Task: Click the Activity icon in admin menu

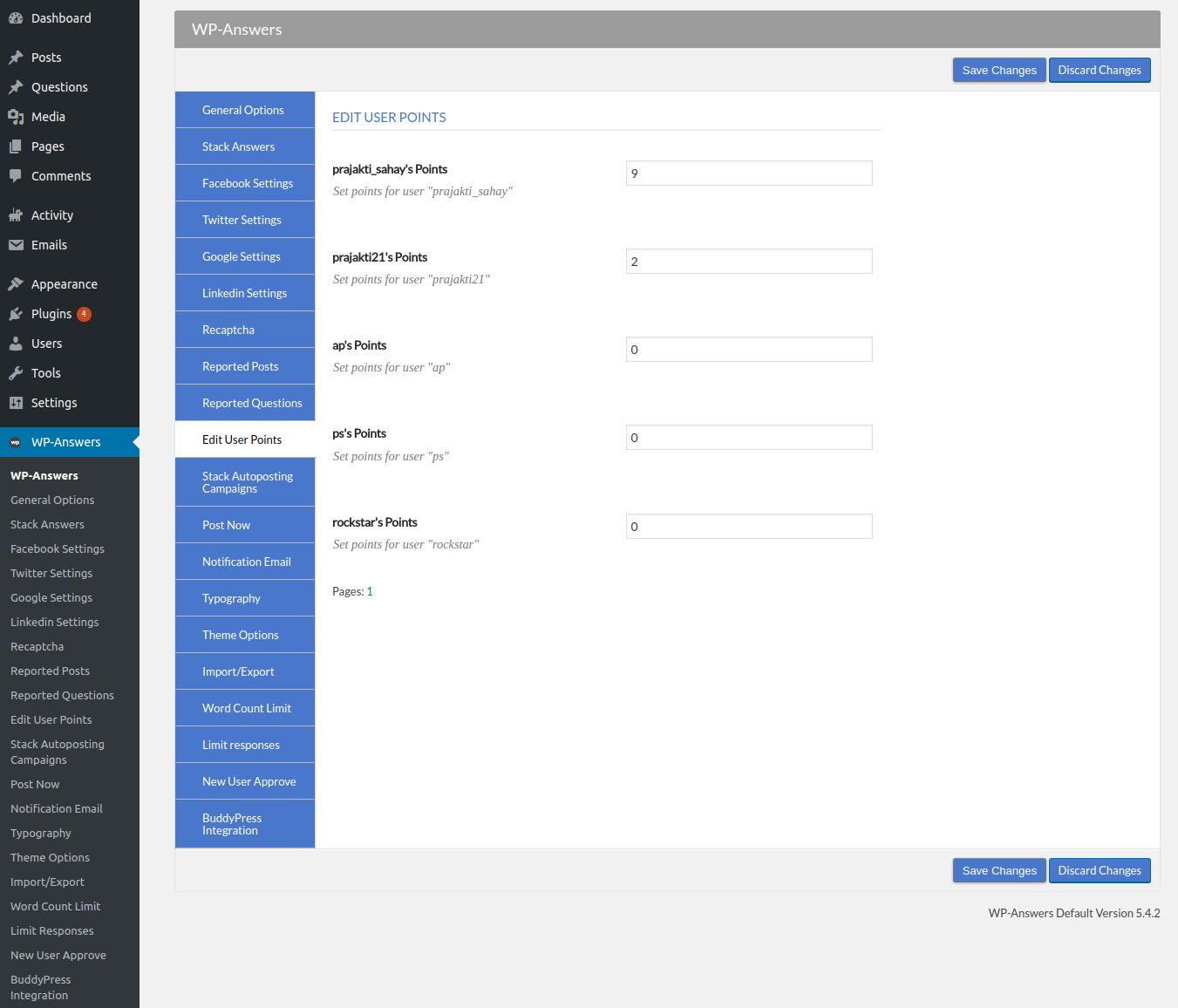Action: (16, 215)
